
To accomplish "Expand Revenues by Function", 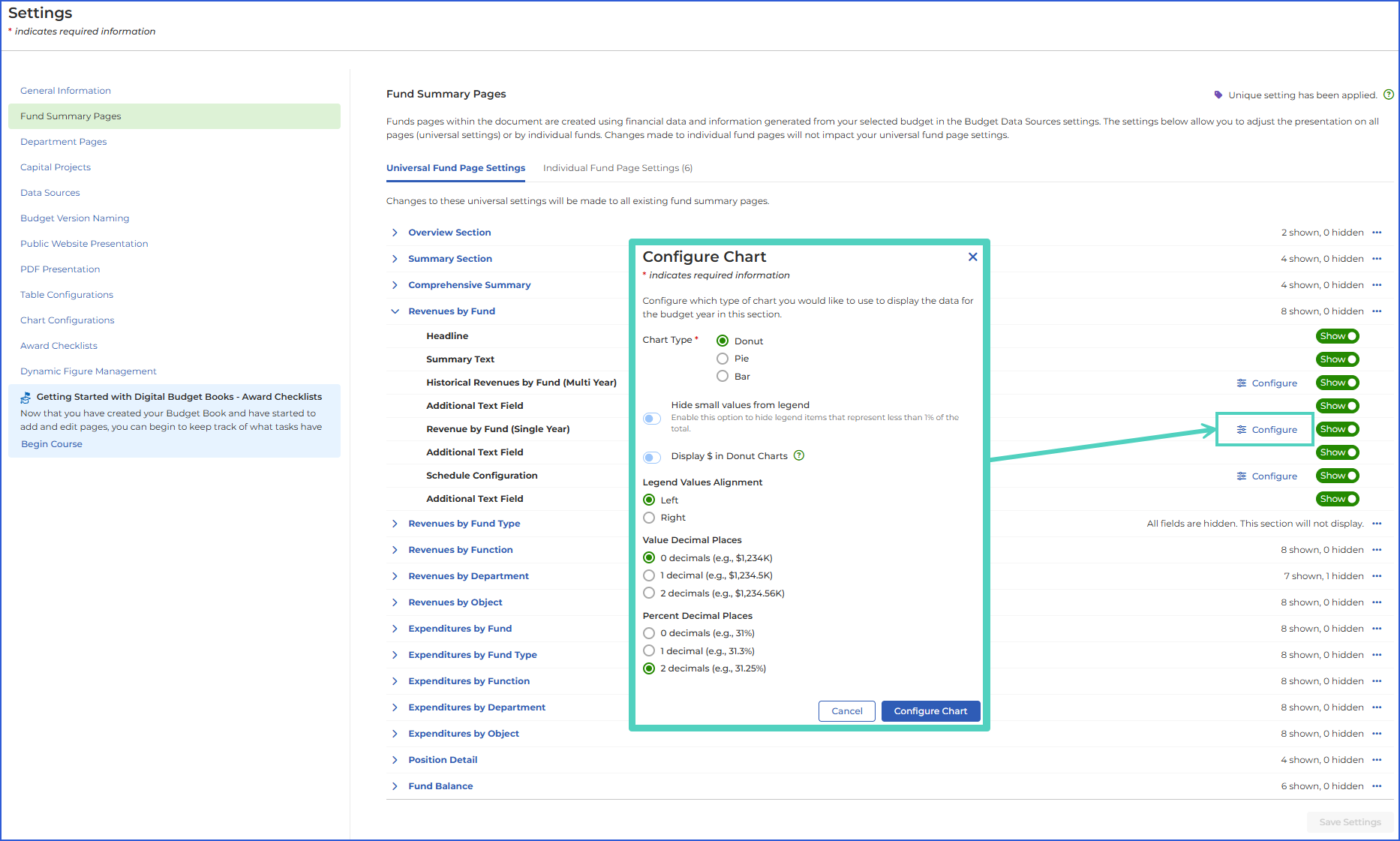I will (395, 550).
